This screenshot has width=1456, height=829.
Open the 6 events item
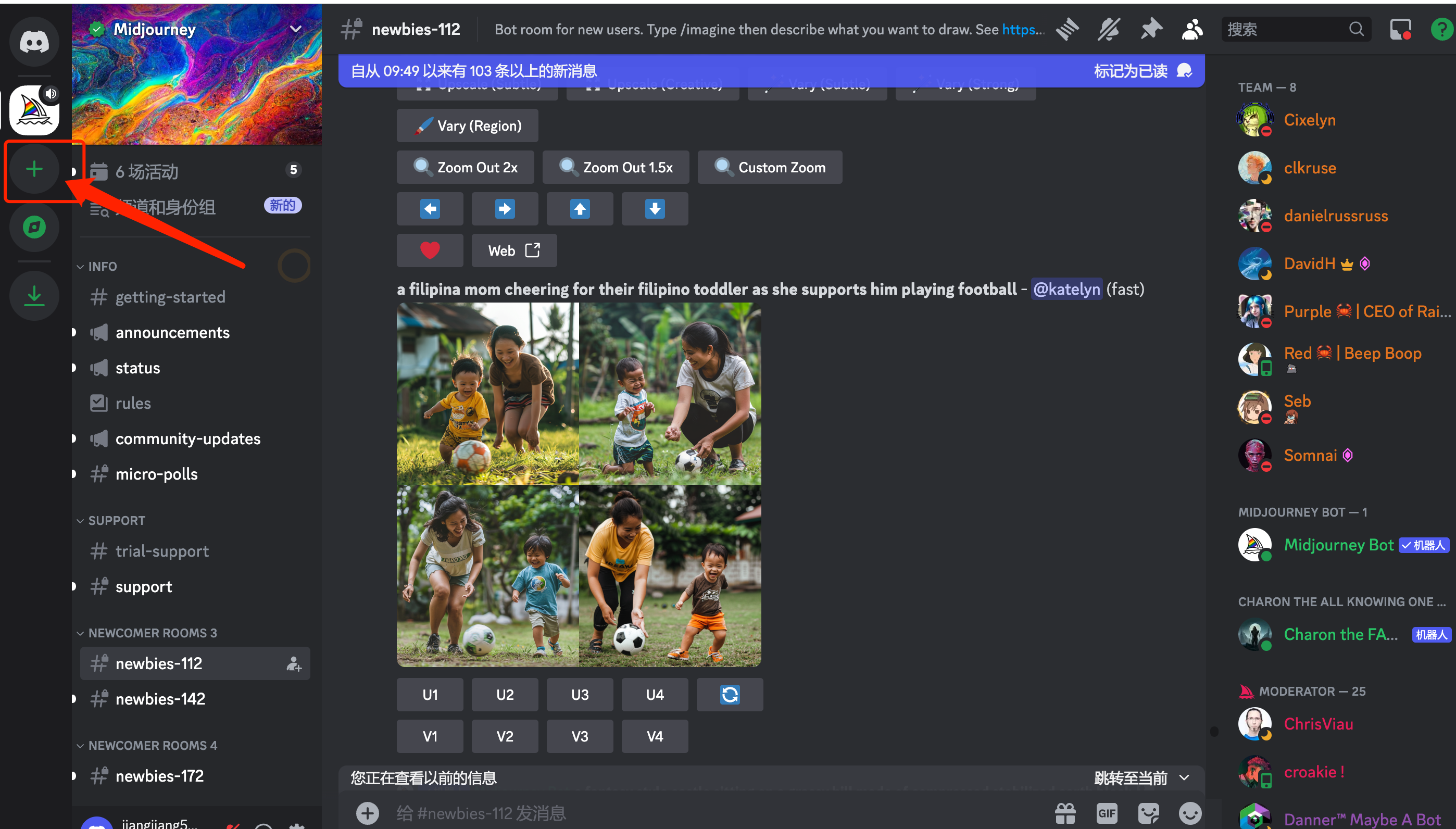(195, 171)
